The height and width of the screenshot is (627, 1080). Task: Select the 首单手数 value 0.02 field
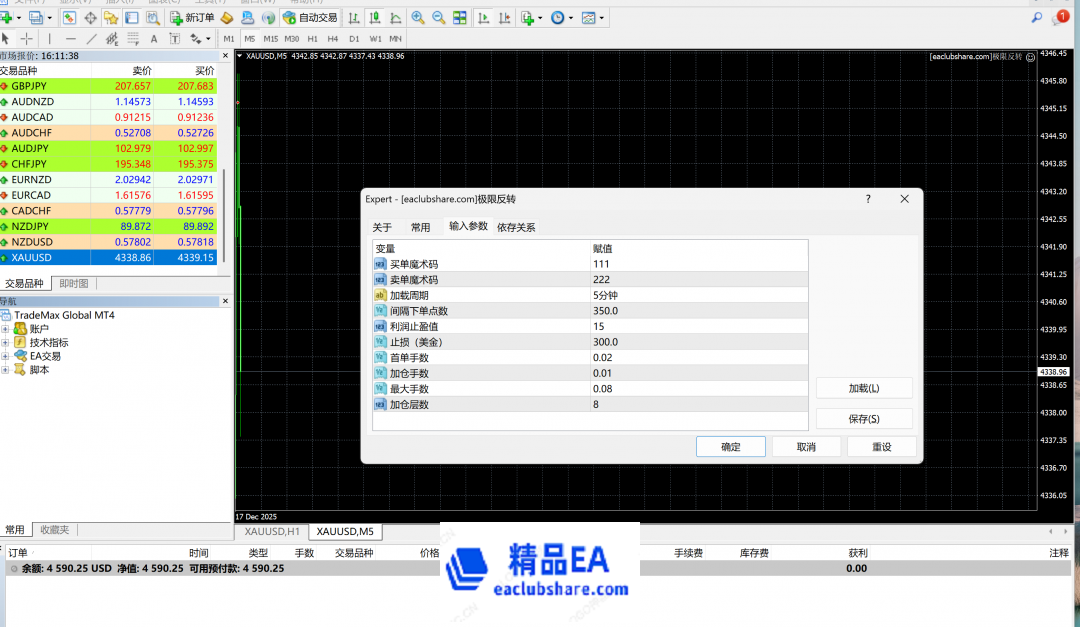coord(698,357)
